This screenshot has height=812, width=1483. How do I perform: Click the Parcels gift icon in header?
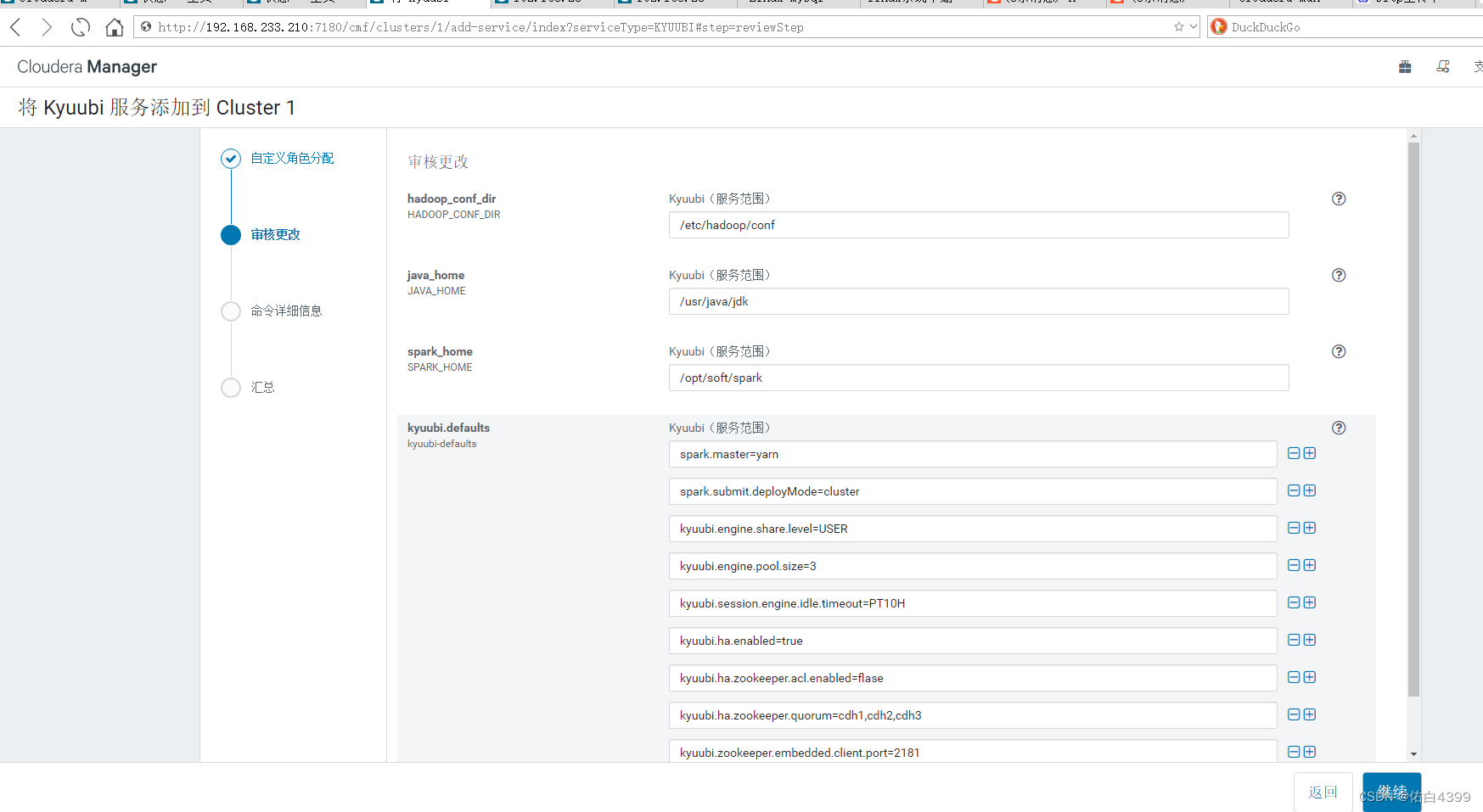[x=1404, y=66]
